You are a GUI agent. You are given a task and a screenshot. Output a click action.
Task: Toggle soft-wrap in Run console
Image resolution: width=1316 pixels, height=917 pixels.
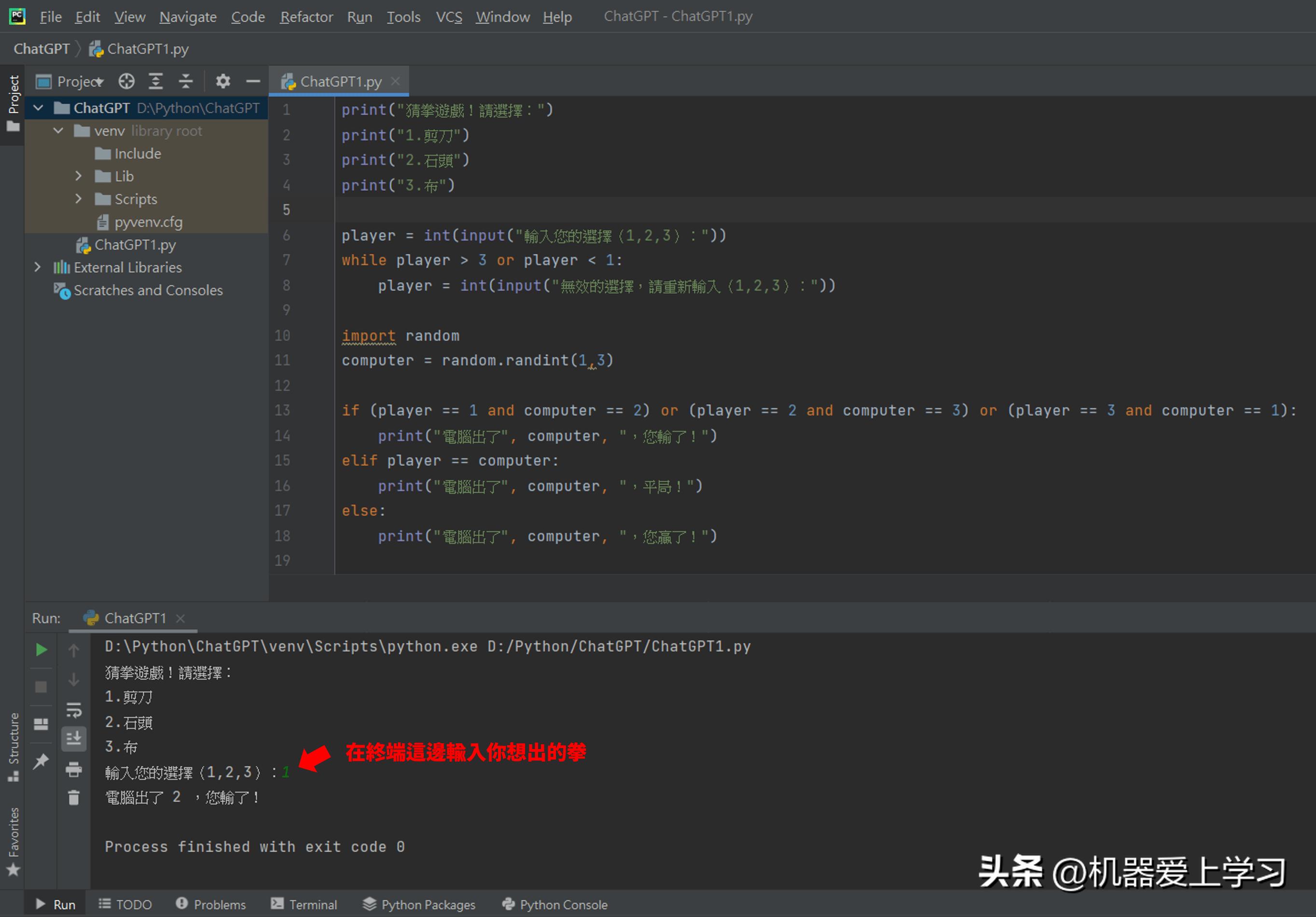[x=73, y=710]
